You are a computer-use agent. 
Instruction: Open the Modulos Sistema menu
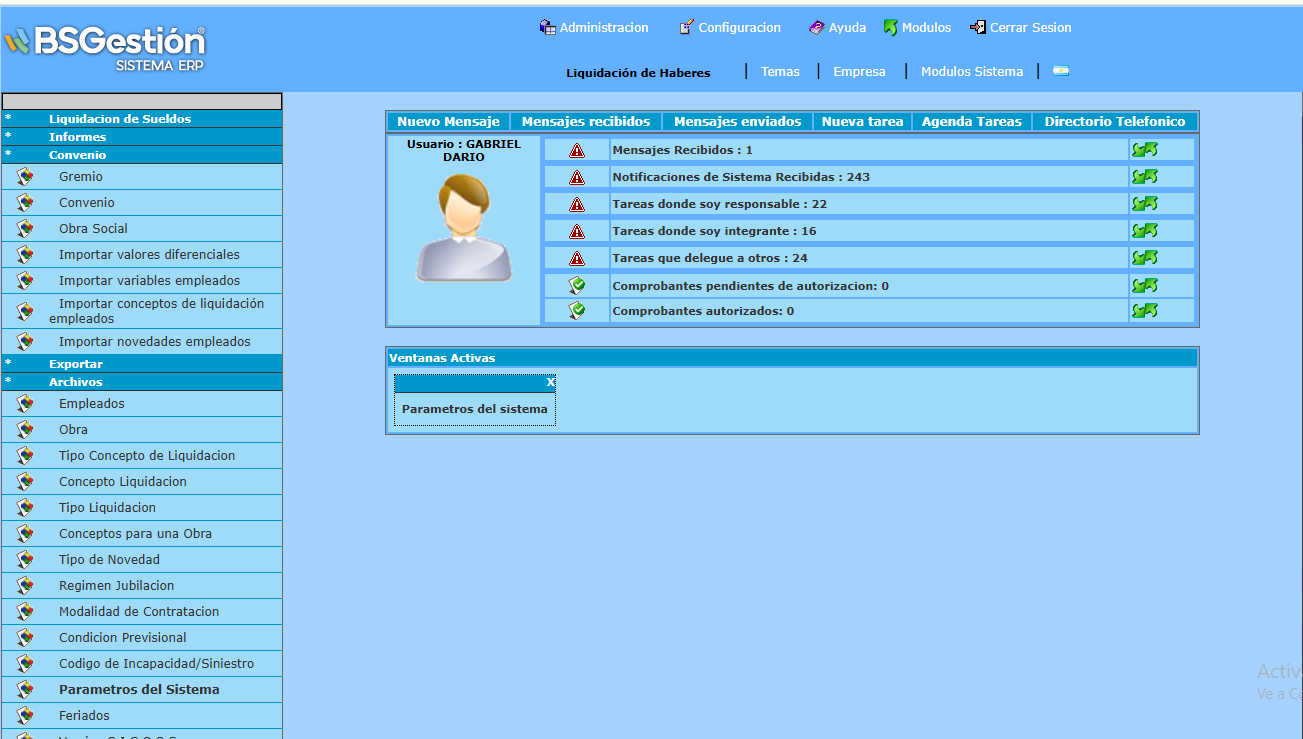(x=972, y=72)
